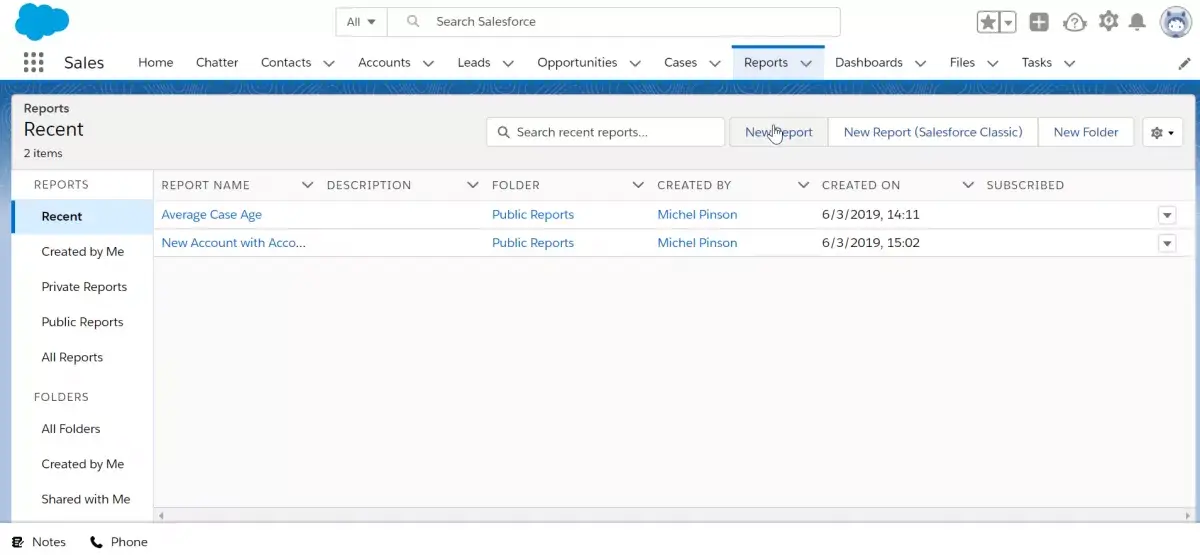
Task: Select Shared with Me in sidebar
Action: click(x=82, y=499)
